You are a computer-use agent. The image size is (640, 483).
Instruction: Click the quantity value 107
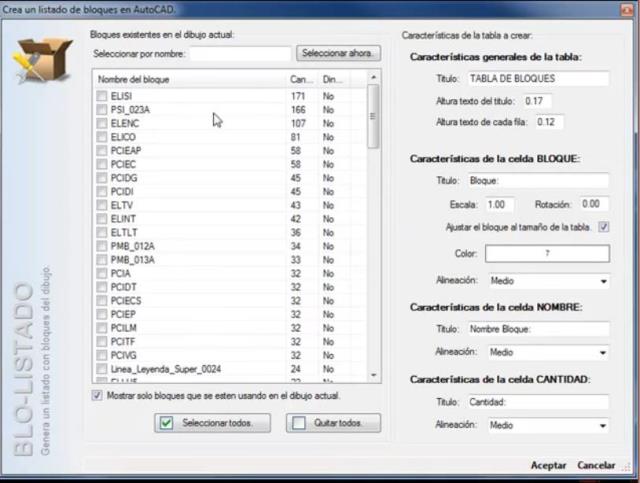298,123
